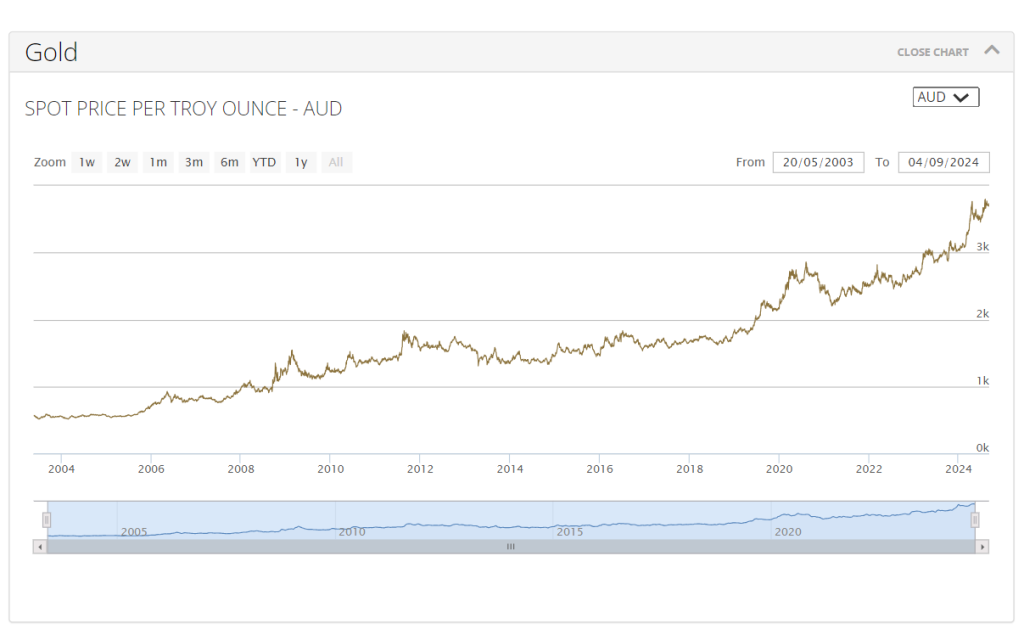The height and width of the screenshot is (640, 1024).
Task: Click the 2014 x-axis label
Action: (x=510, y=469)
